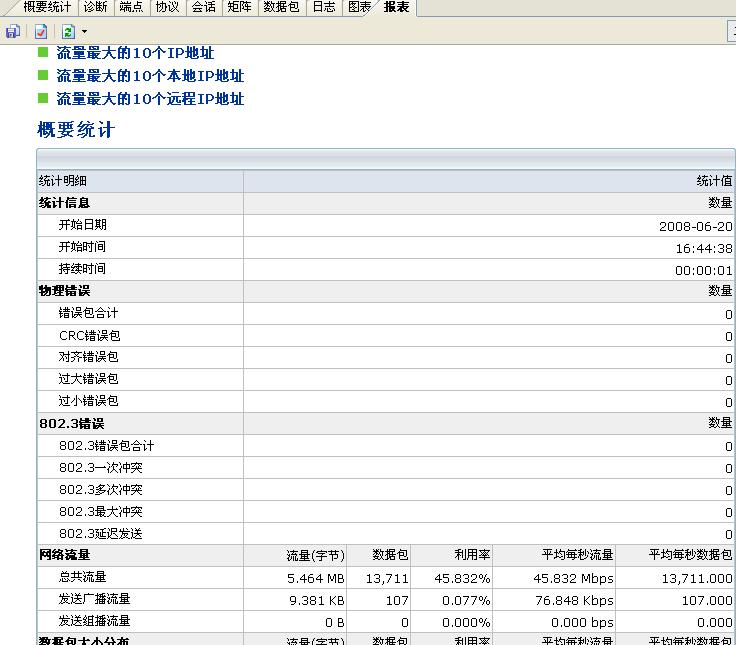This screenshot has height=645, width=736.
Task: Select the 开始日期 row label
Action: (x=83, y=225)
